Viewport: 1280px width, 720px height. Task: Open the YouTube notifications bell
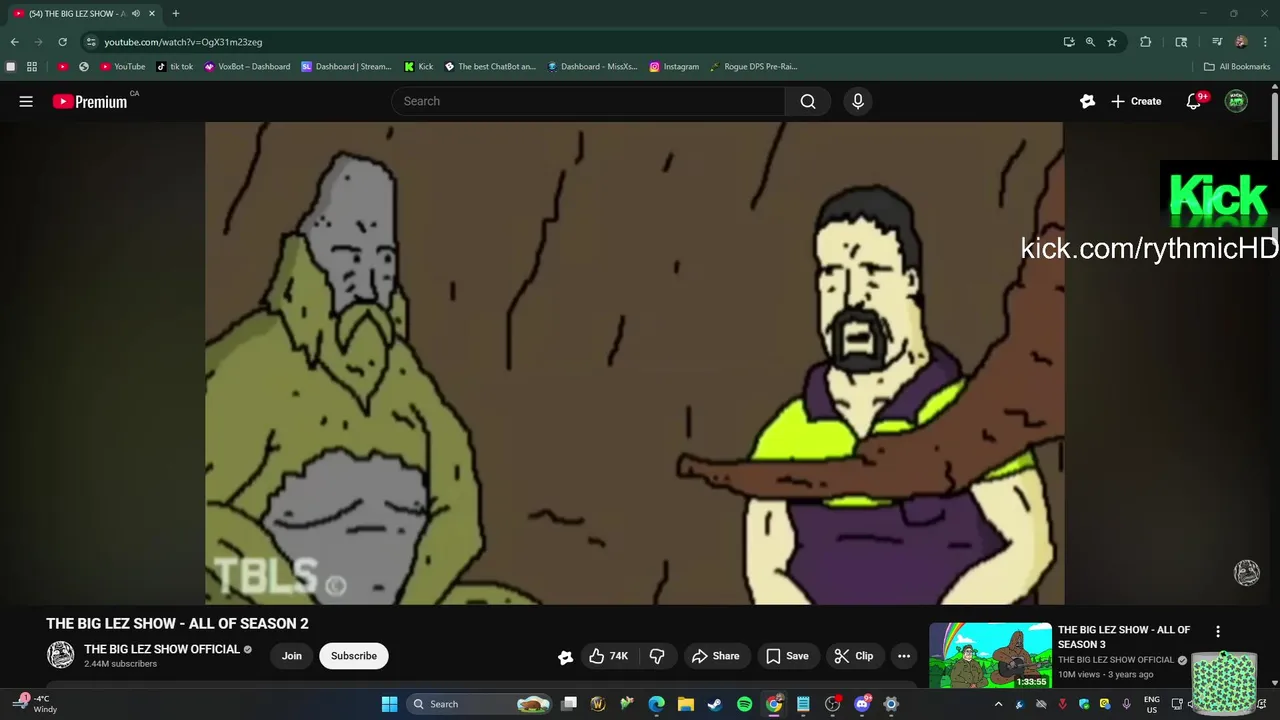click(1194, 101)
